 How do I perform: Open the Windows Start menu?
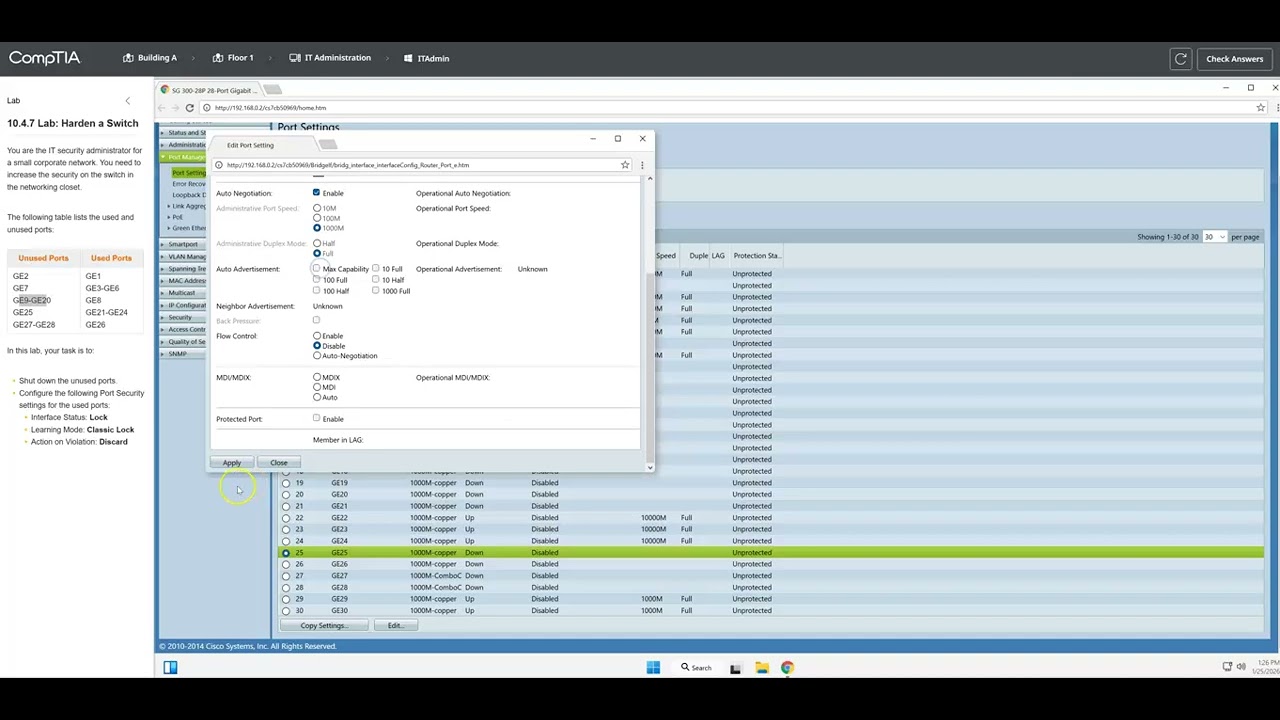pos(653,668)
